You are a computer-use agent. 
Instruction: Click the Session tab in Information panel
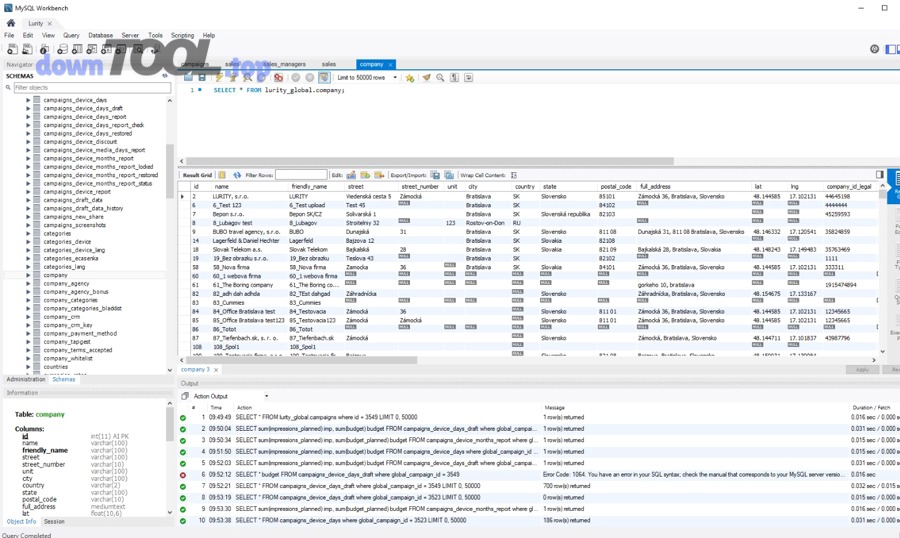click(54, 521)
